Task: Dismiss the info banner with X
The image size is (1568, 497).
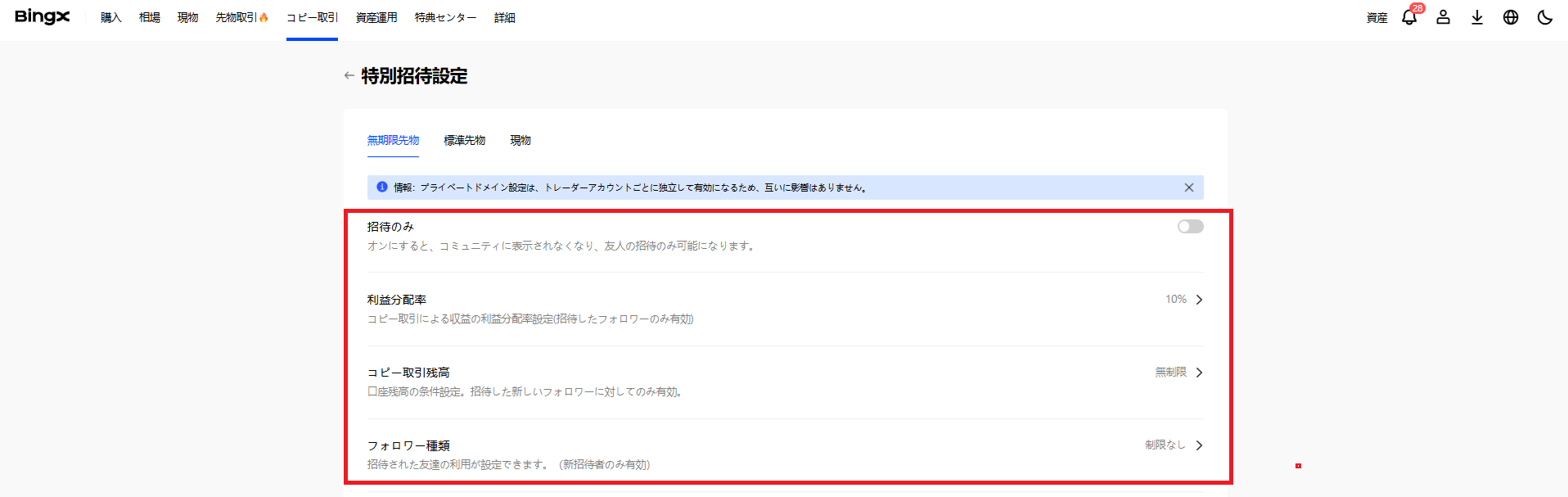Action: 1188,188
